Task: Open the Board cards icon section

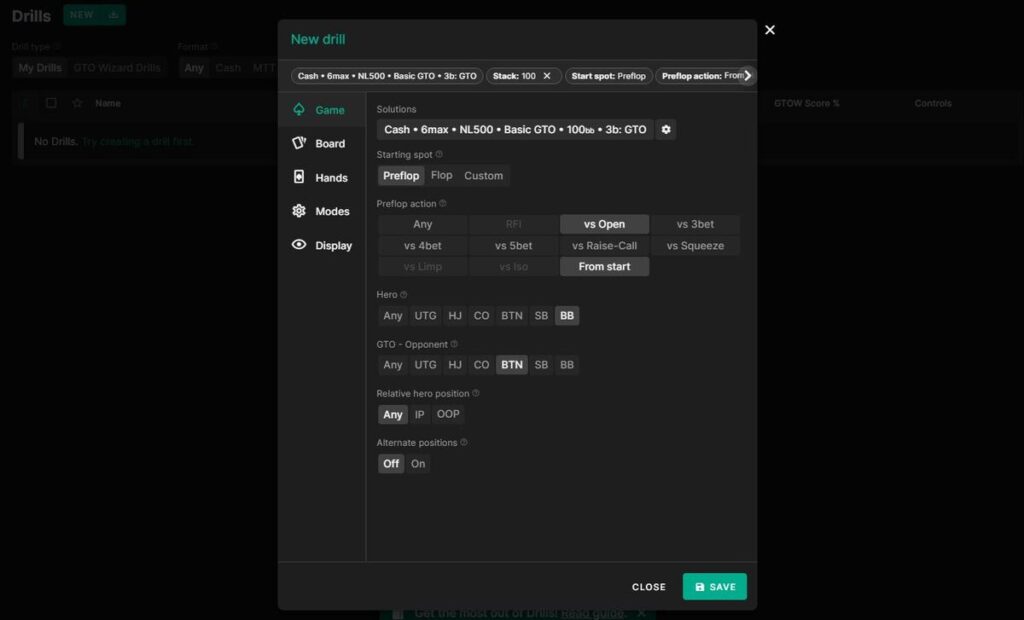Action: pyautogui.click(x=299, y=144)
